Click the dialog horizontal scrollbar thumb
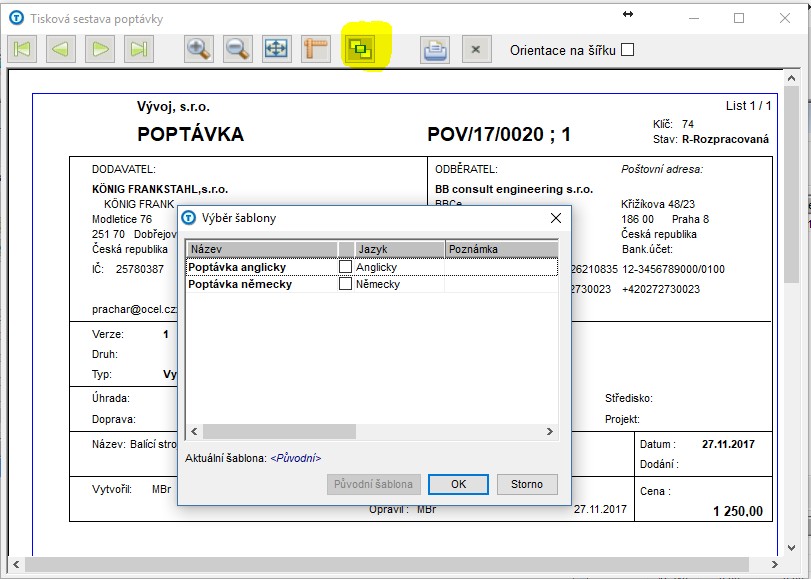 [279, 432]
